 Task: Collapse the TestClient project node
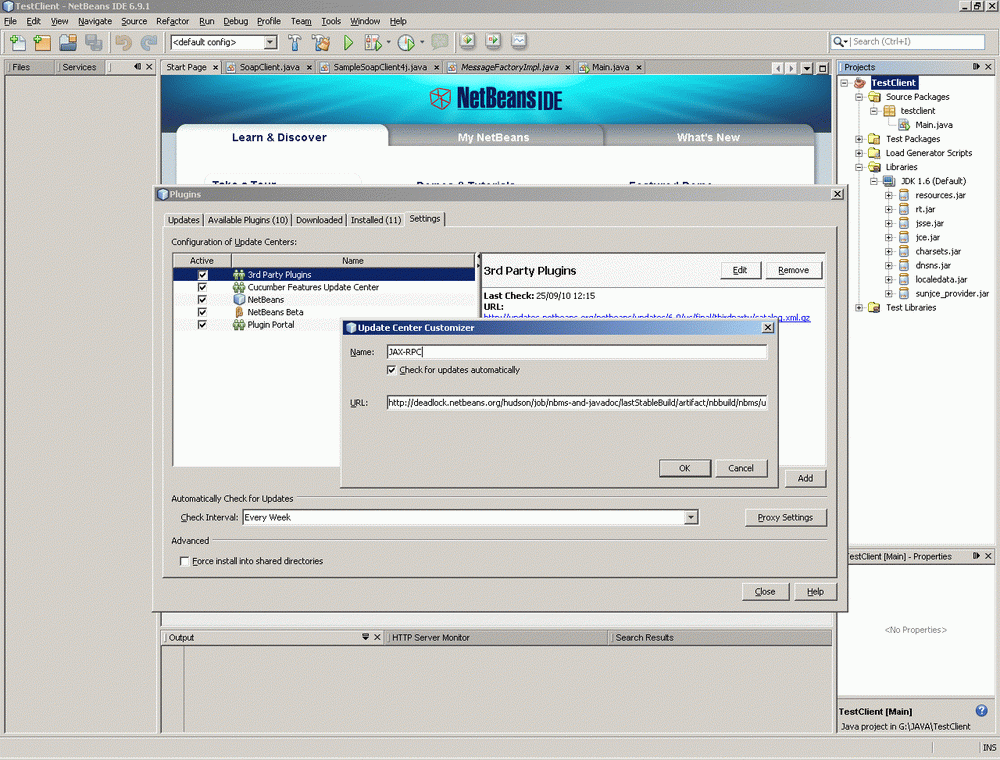pos(844,83)
